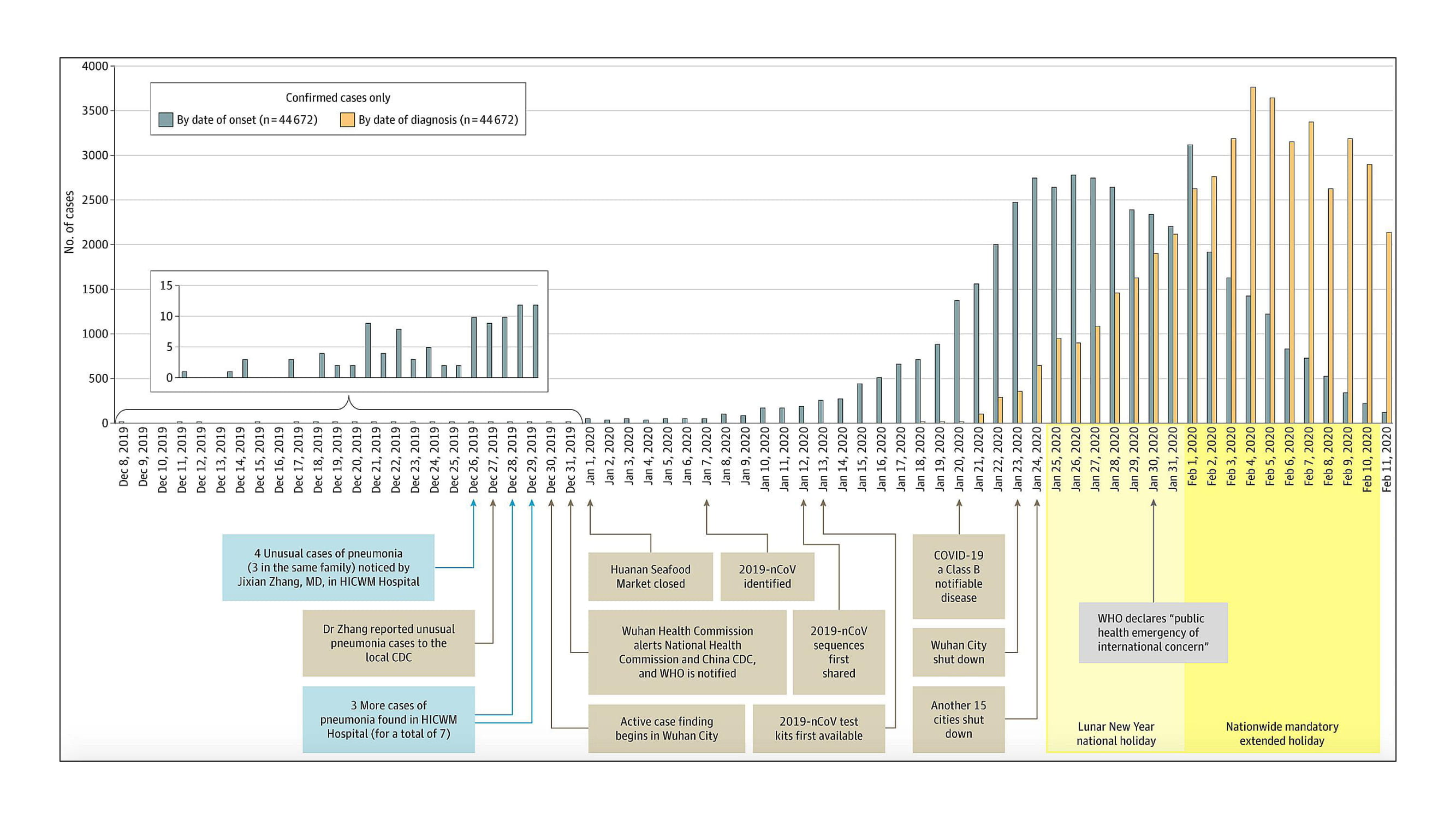
Task: Click the 'Confirmed cases only' legend title
Action: click(337, 98)
